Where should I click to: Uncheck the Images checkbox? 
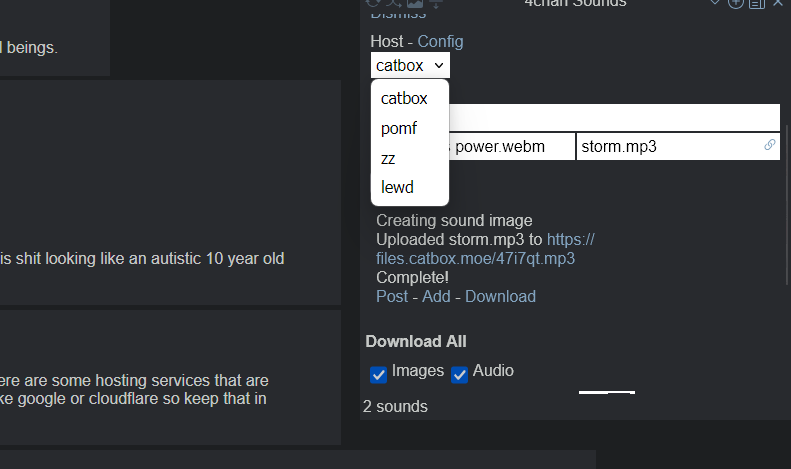(378, 375)
